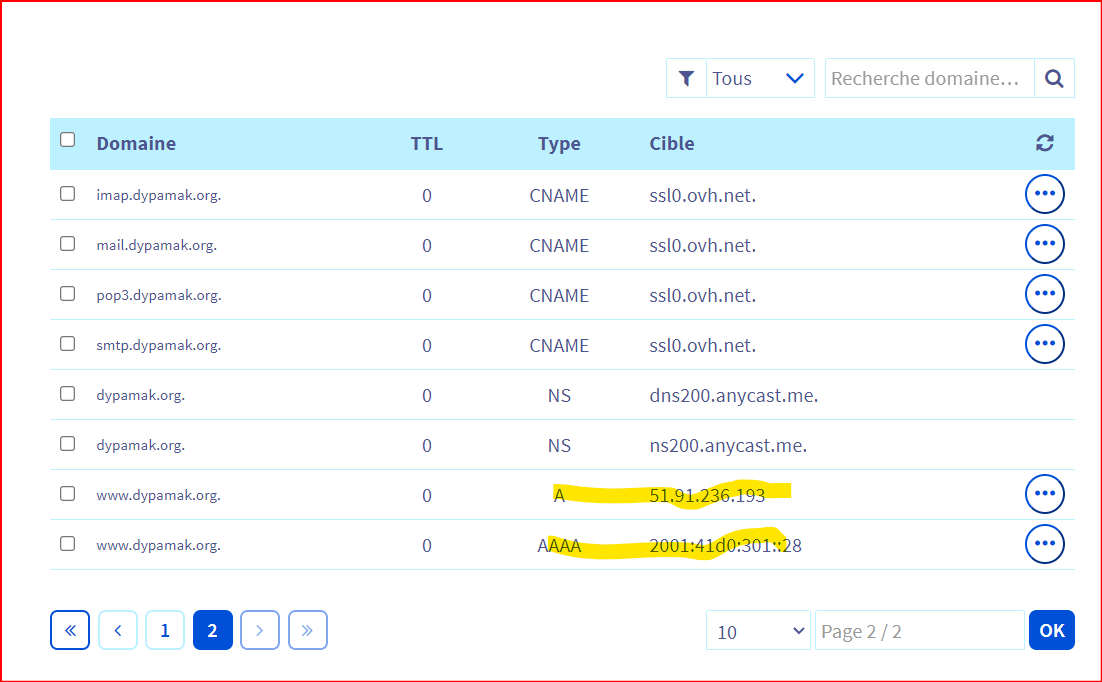Tick the checkbox for the AAAA record
The image size is (1102, 682).
(x=68, y=544)
